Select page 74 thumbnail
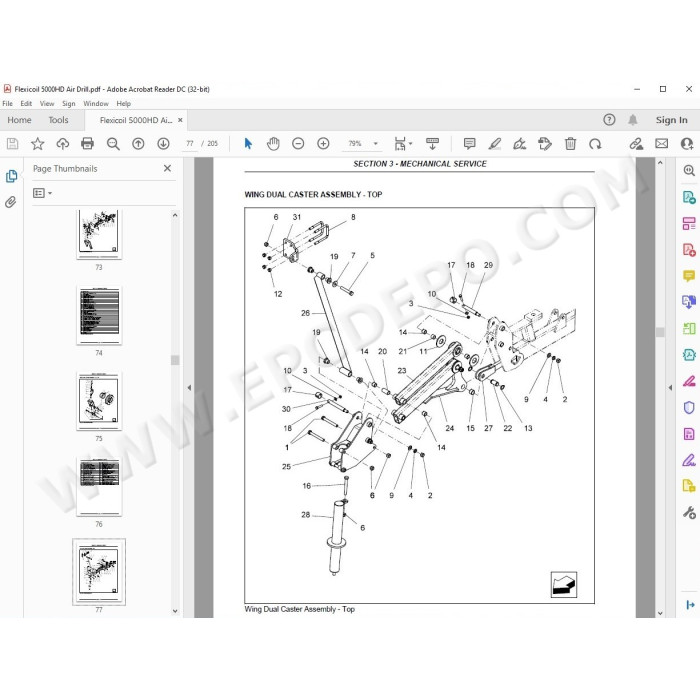Viewport: 700px width, 700px height. [x=99, y=316]
